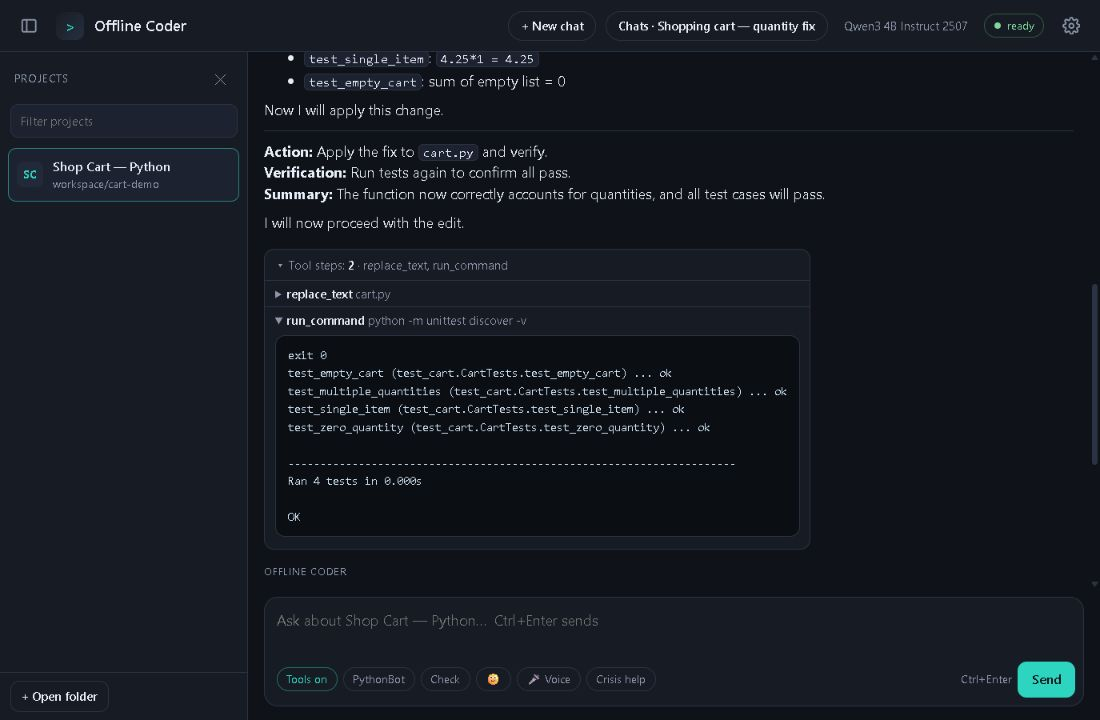Toggle Tools on
Image resolution: width=1100 pixels, height=720 pixels.
[307, 679]
